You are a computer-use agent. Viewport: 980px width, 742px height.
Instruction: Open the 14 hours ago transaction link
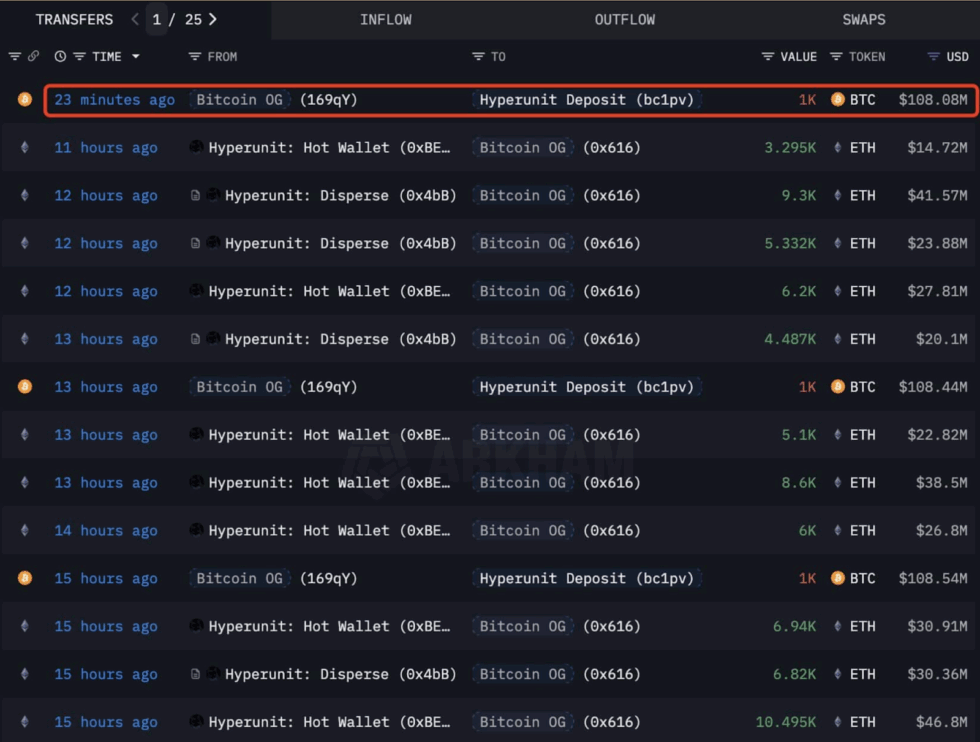(x=106, y=530)
